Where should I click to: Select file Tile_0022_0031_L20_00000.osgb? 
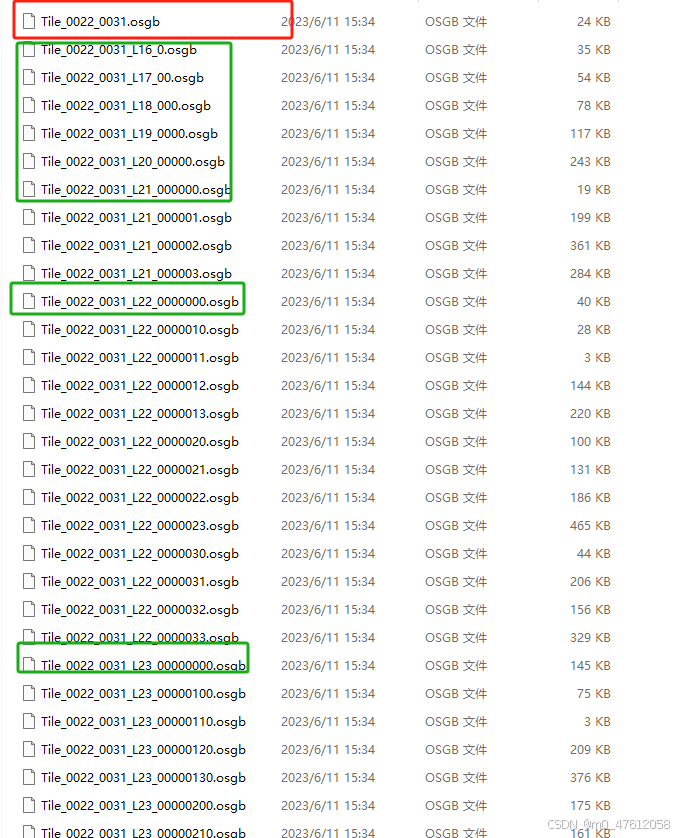[x=133, y=162]
